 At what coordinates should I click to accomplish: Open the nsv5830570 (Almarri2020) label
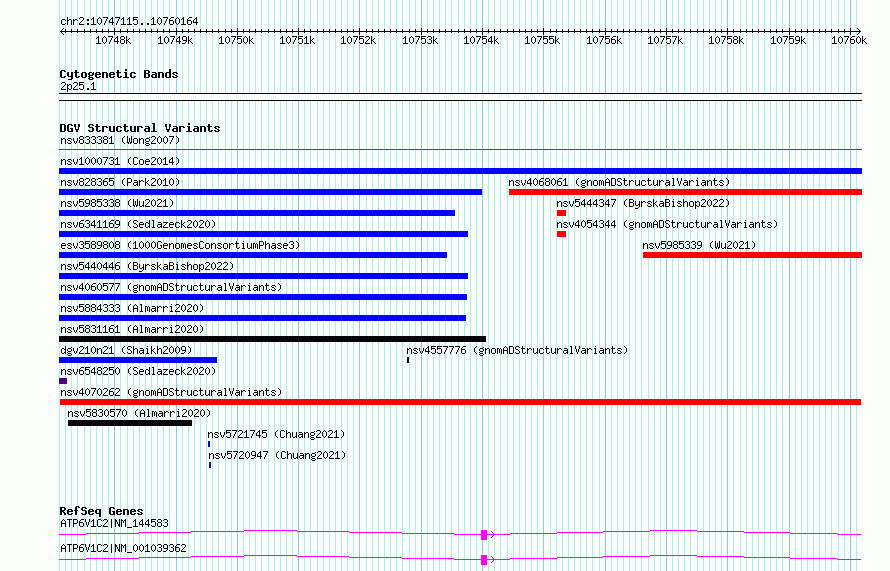pyautogui.click(x=139, y=413)
